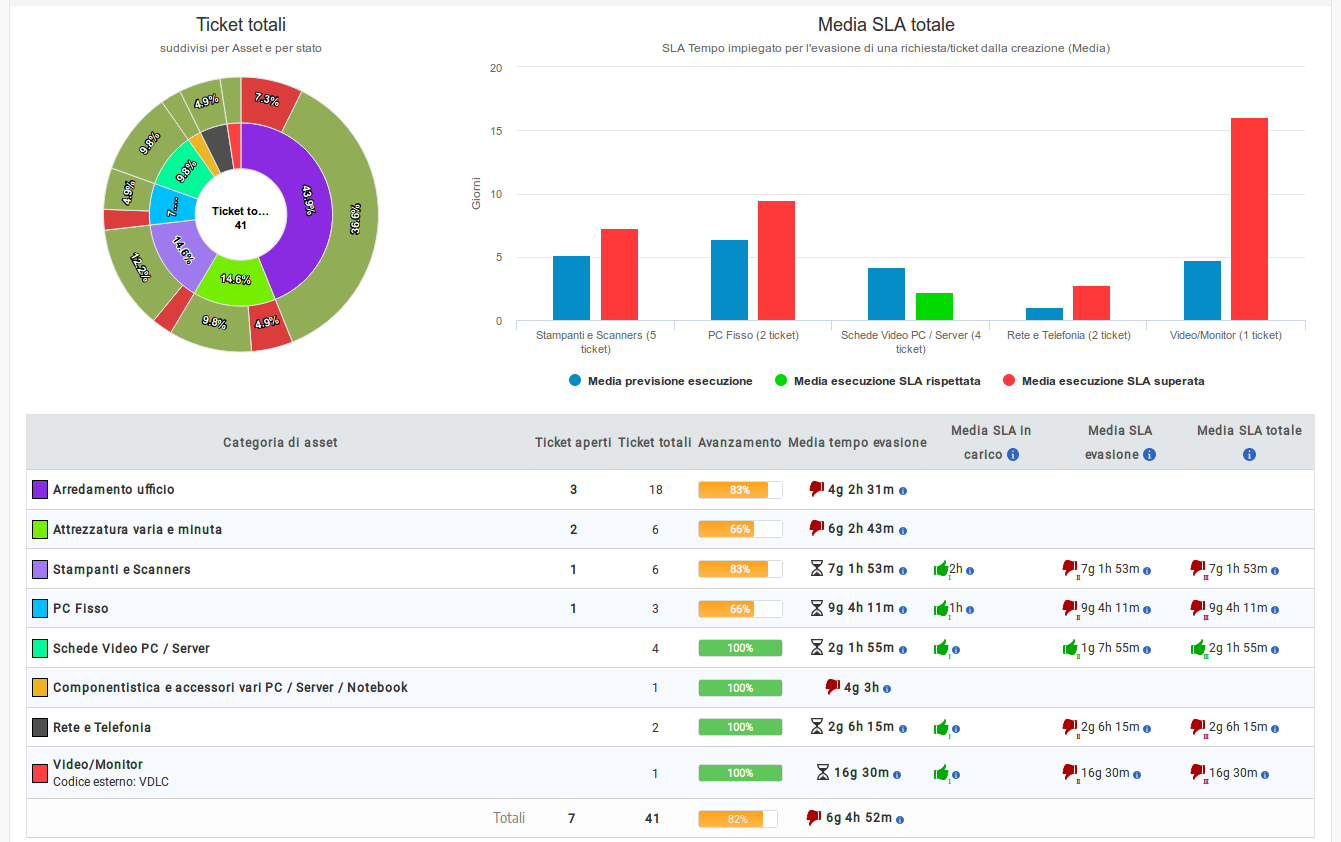Image resolution: width=1341 pixels, height=842 pixels.
Task: Click 100% progress bar in Rete e Telefonia row
Action: [x=740, y=727]
